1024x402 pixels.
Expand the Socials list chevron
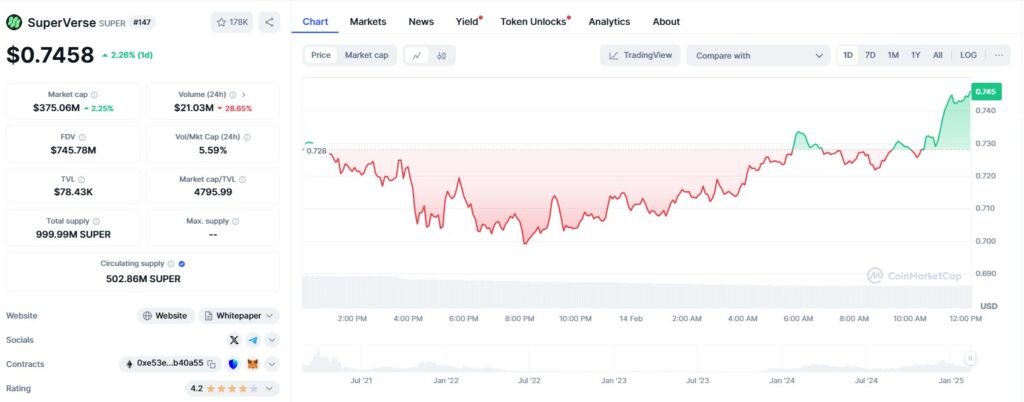[x=271, y=340]
